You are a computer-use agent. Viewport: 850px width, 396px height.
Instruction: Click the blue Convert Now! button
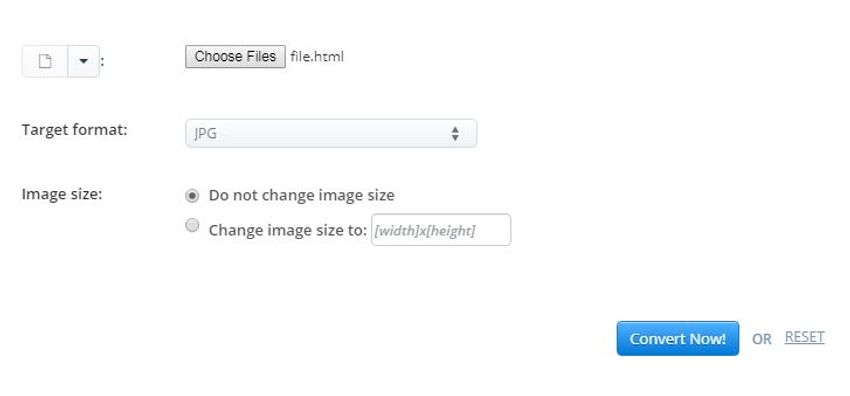678,339
